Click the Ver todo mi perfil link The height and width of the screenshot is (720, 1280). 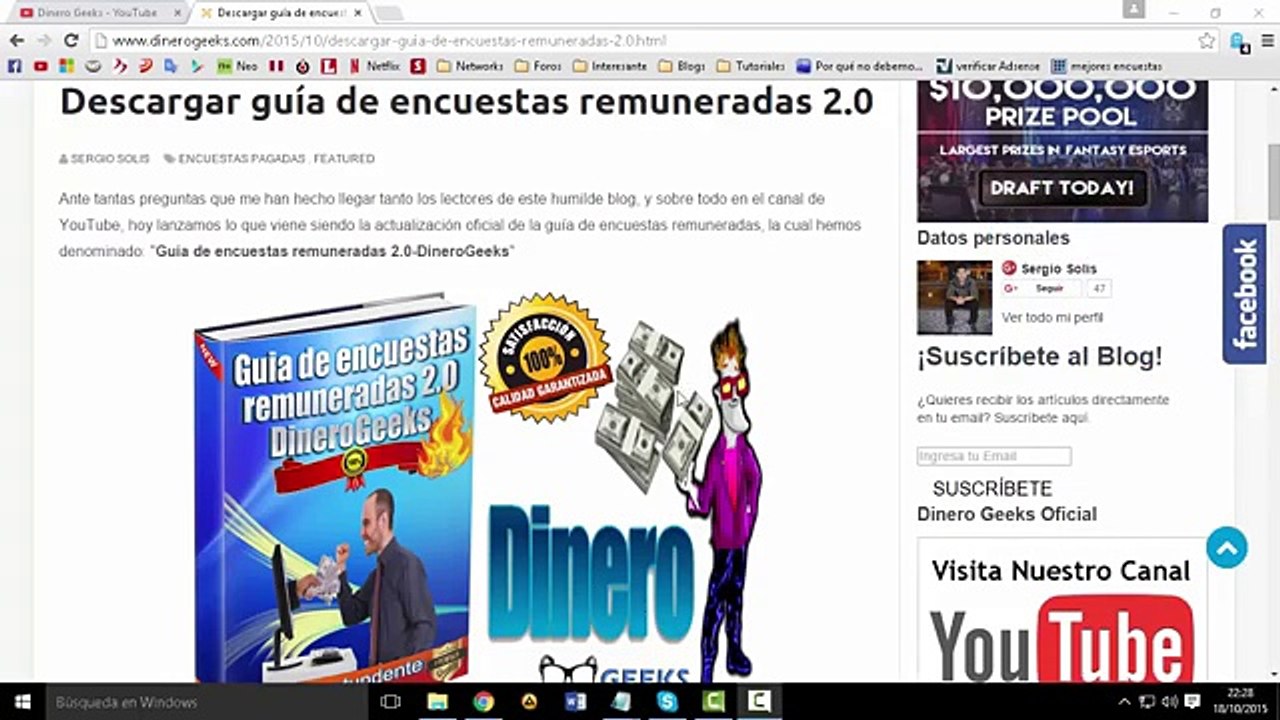[1052, 317]
